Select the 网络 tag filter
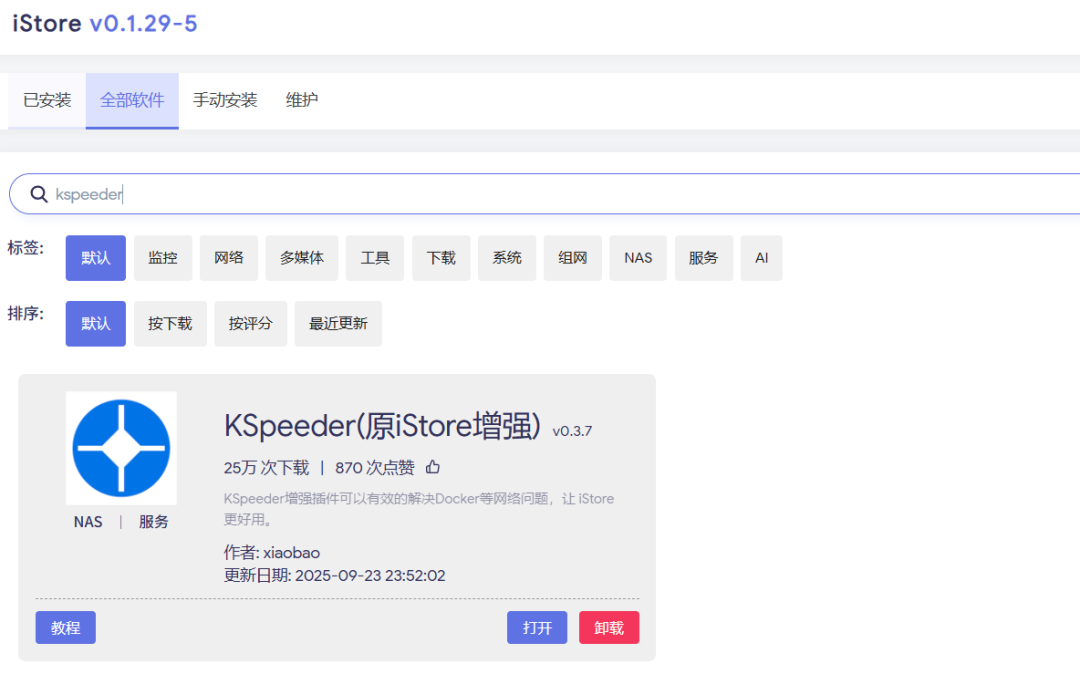 click(x=229, y=258)
